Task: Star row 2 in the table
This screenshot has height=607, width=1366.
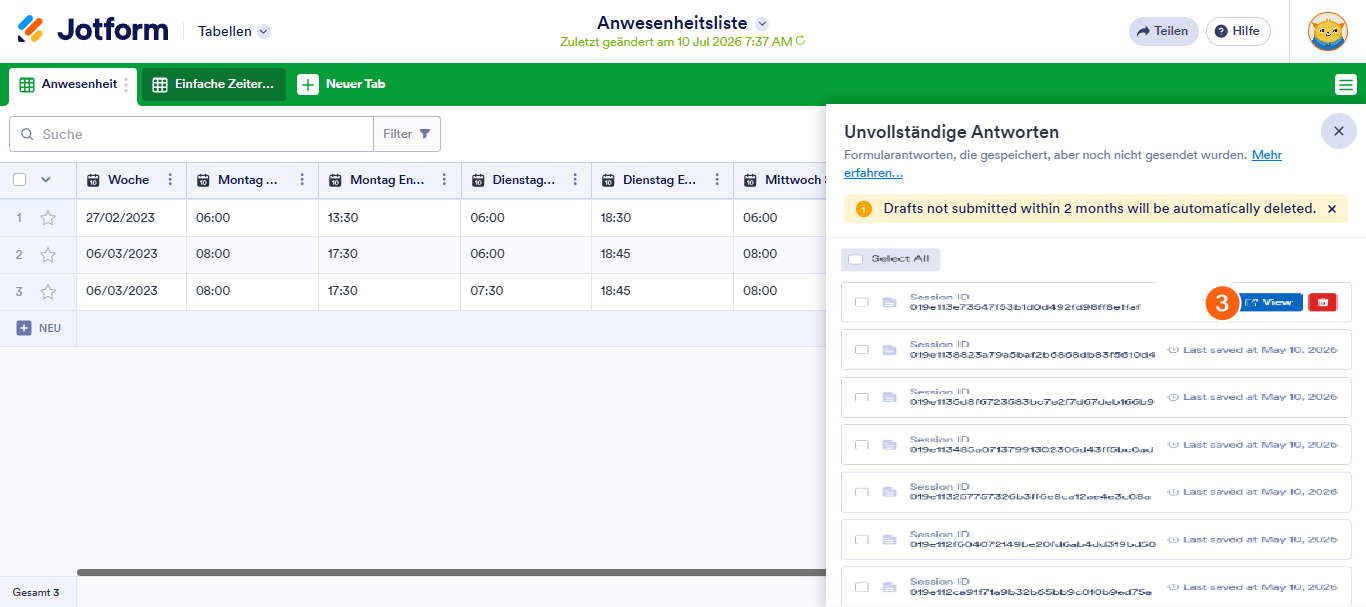Action: 47,254
